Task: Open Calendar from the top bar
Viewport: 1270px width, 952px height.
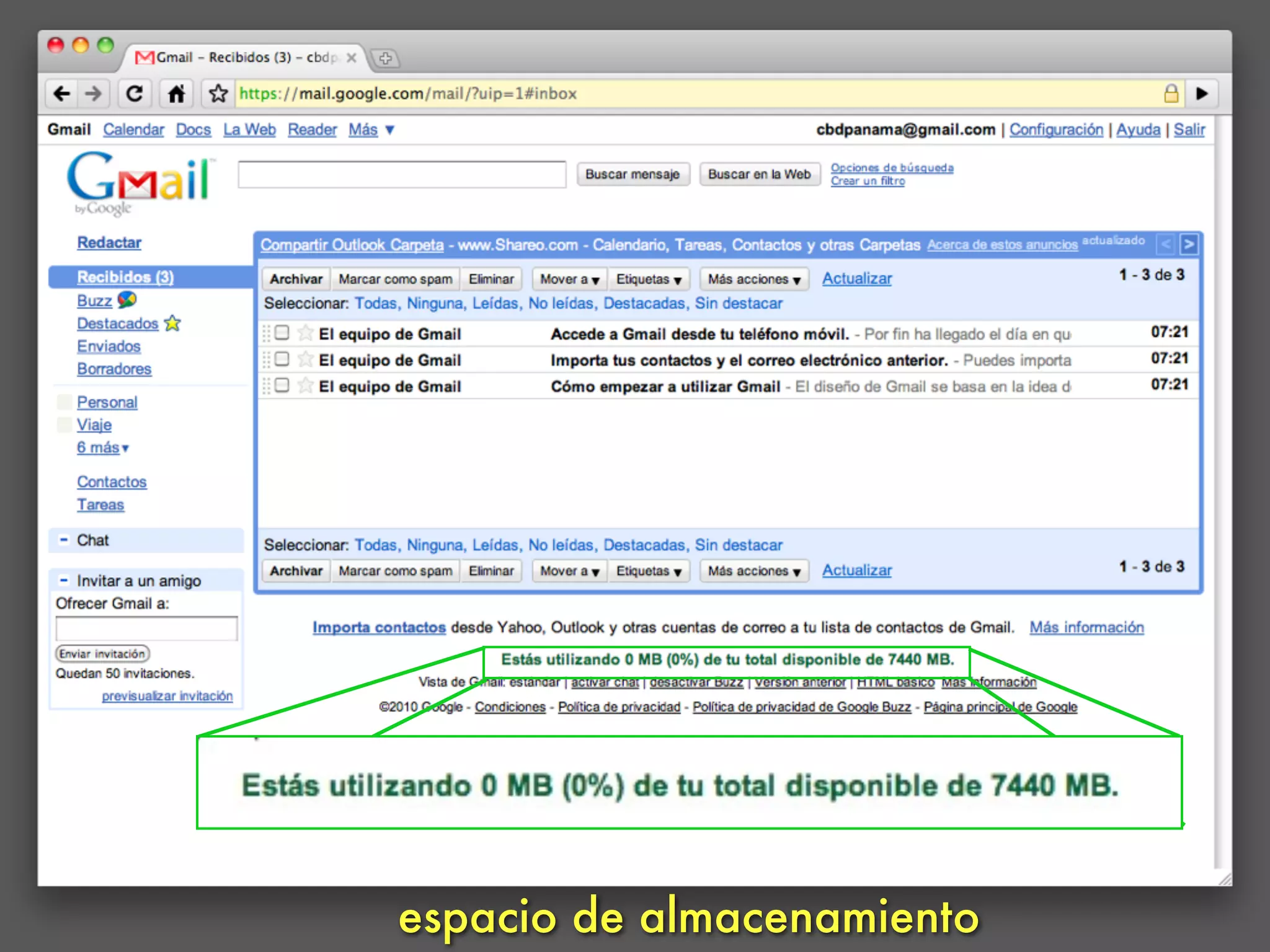Action: click(x=133, y=130)
